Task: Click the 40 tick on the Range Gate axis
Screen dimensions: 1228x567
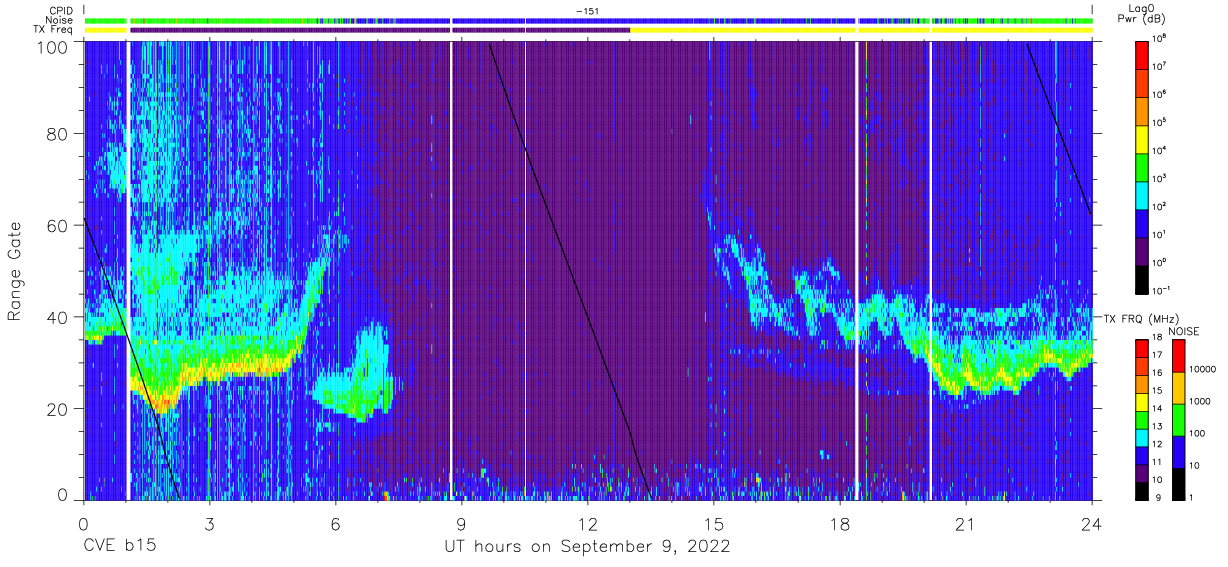Action: tap(57, 318)
